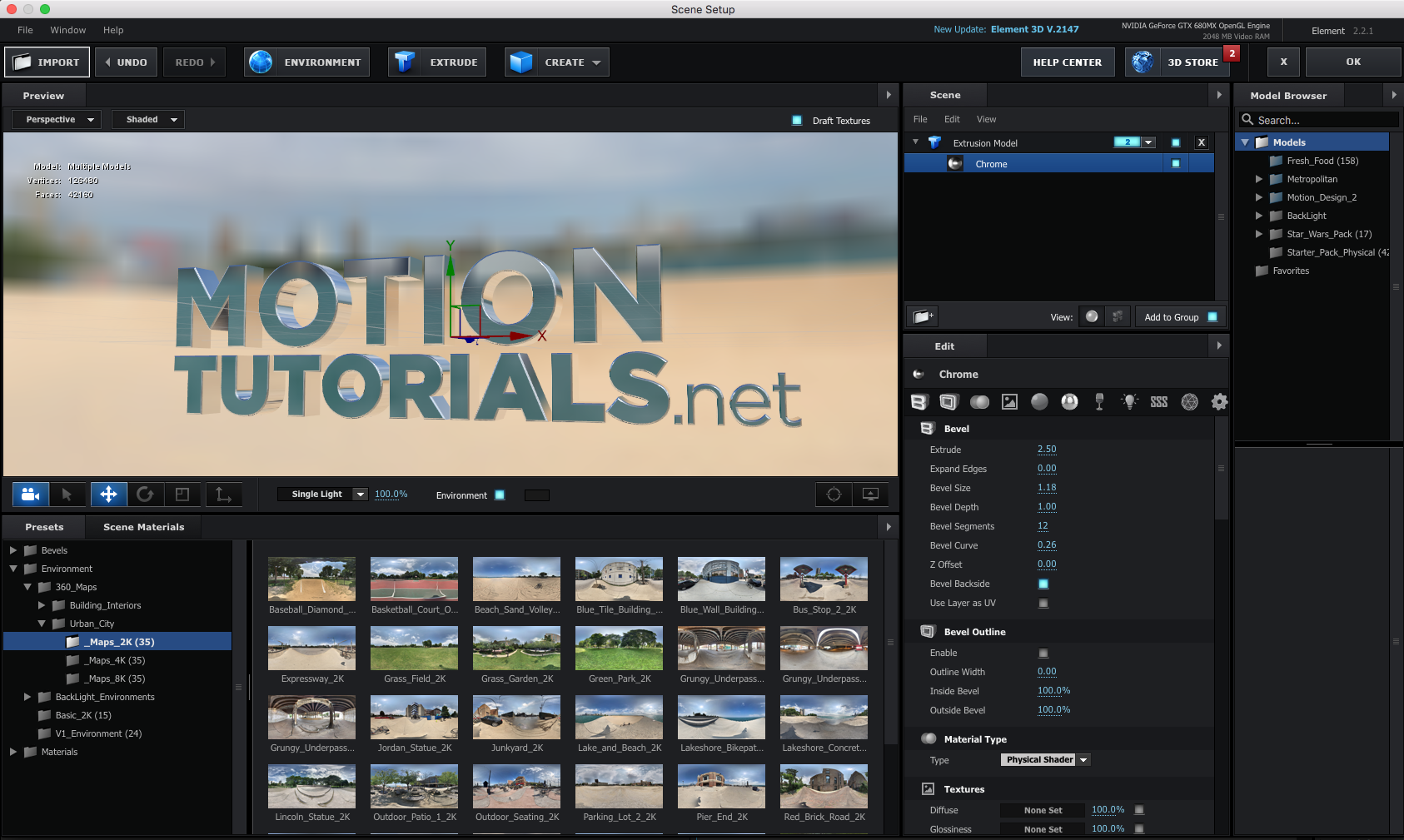The image size is (1404, 840).
Task: Open the wine glass refraction icon
Action: 1099,402
